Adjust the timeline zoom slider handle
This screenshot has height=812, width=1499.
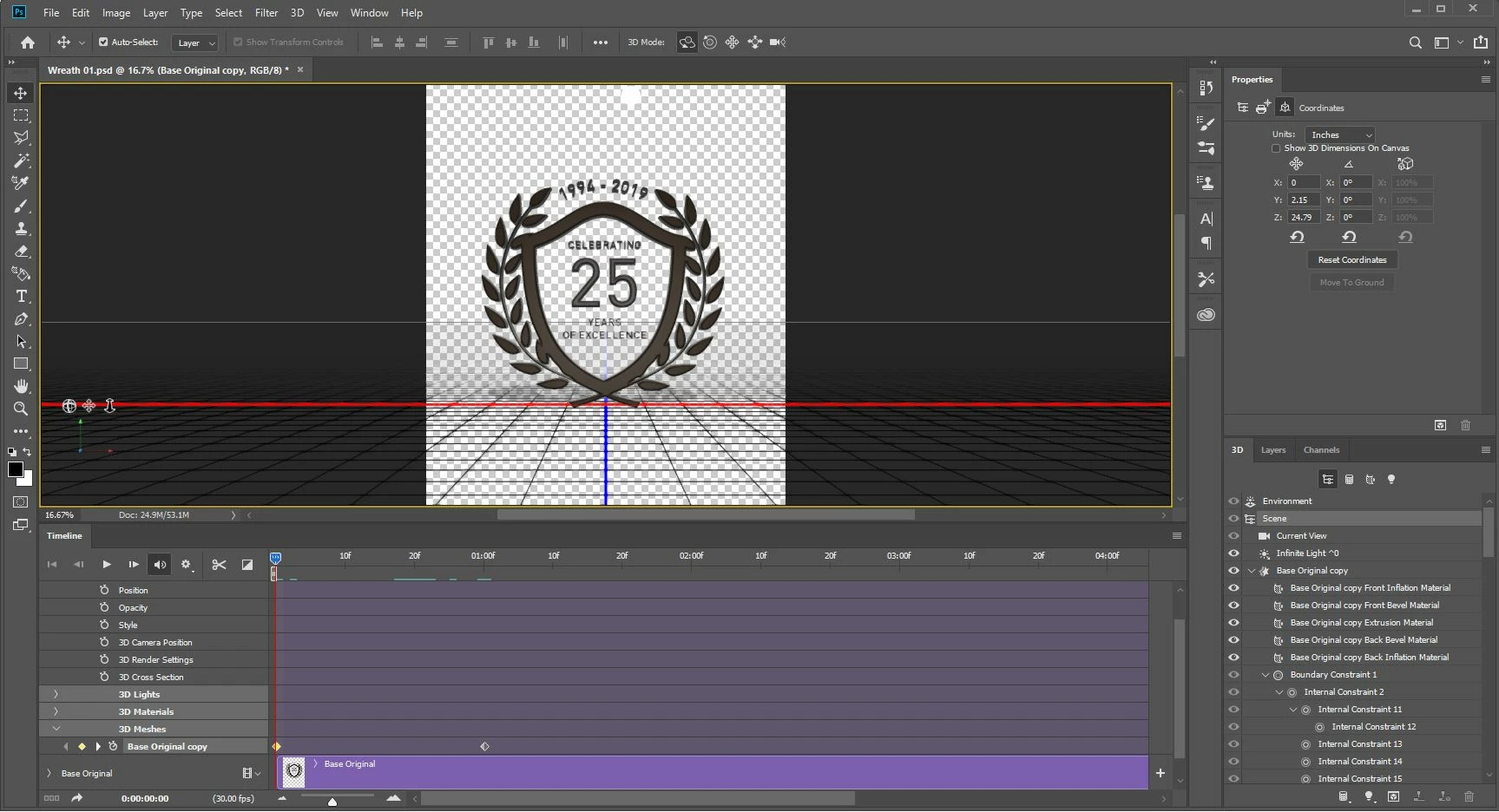pyautogui.click(x=332, y=802)
